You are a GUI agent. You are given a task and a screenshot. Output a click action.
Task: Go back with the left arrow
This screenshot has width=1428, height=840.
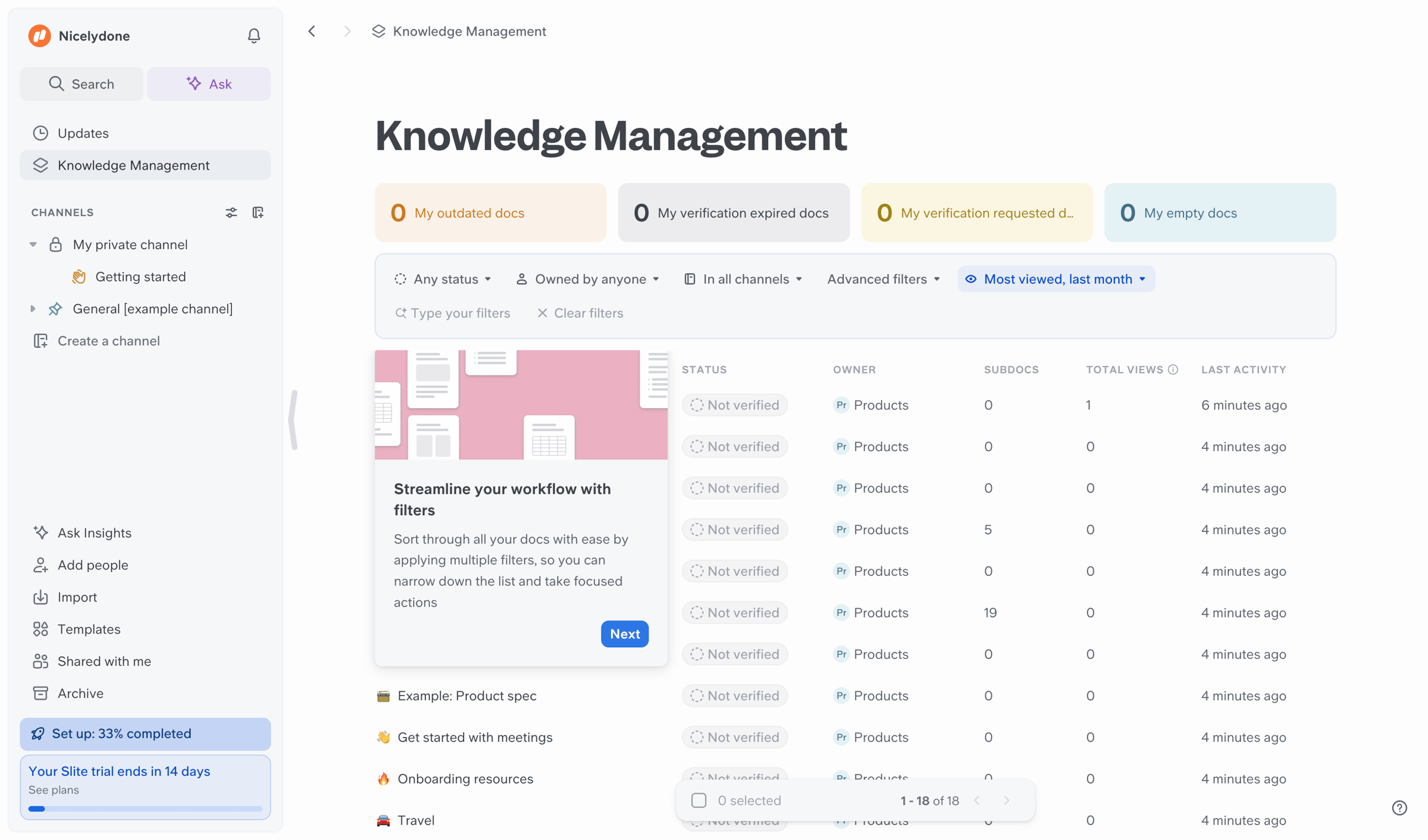point(312,31)
